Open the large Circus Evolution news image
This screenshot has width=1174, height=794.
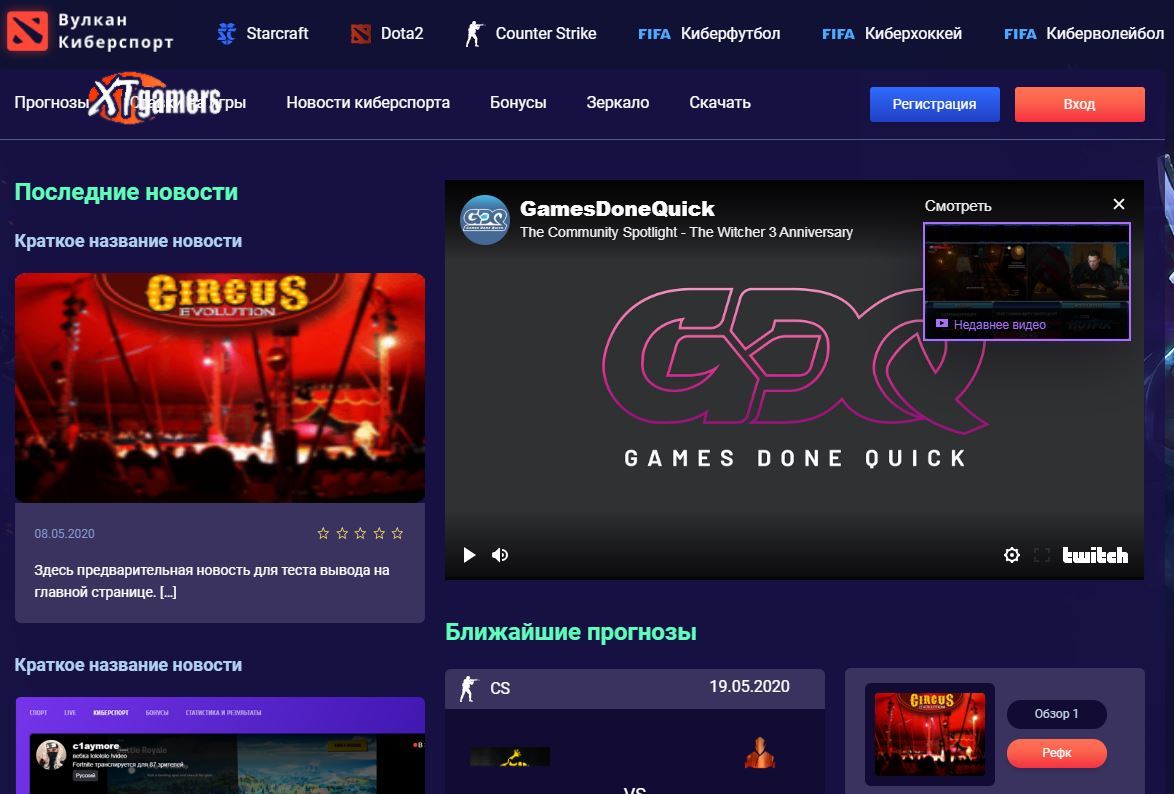[220, 387]
